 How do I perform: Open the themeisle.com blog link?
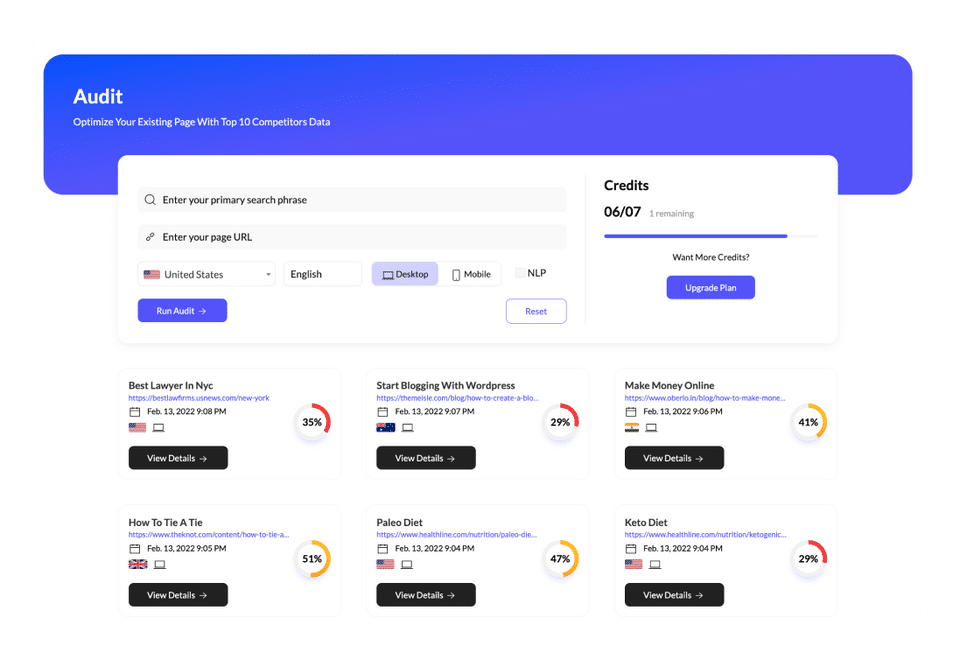pos(457,398)
